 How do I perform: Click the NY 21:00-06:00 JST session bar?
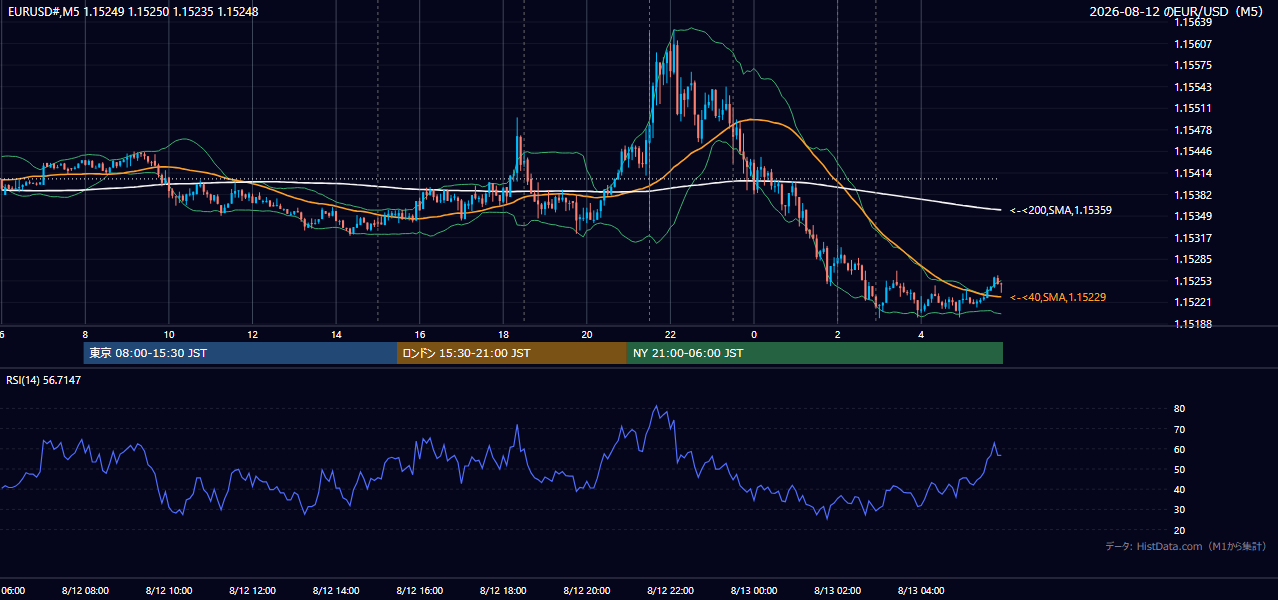[815, 353]
